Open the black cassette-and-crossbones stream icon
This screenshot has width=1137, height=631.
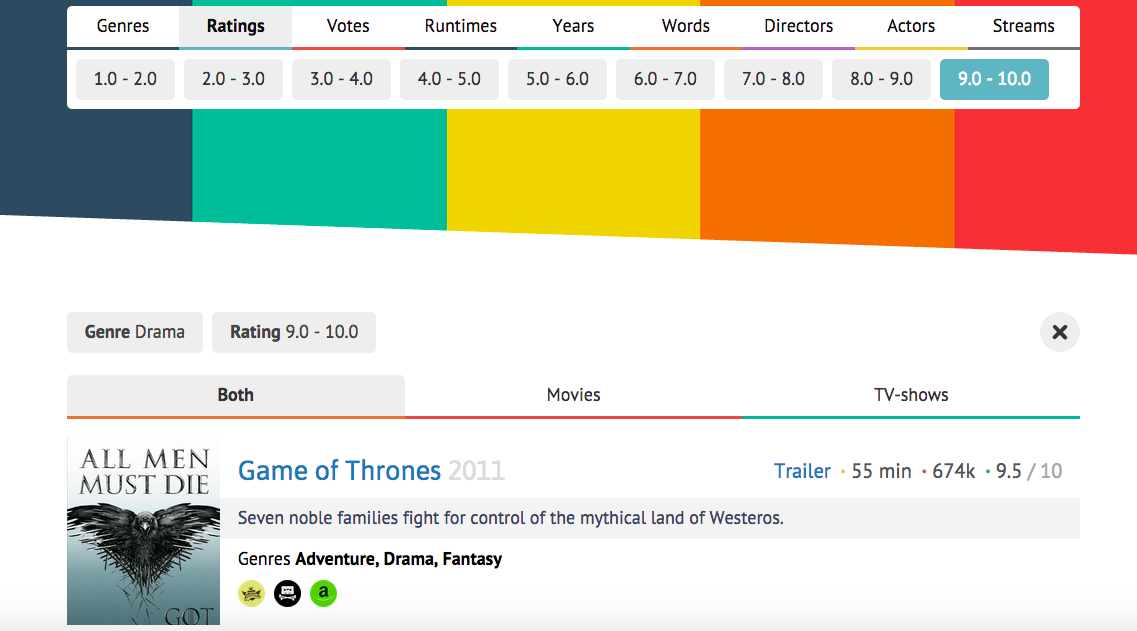click(287, 593)
